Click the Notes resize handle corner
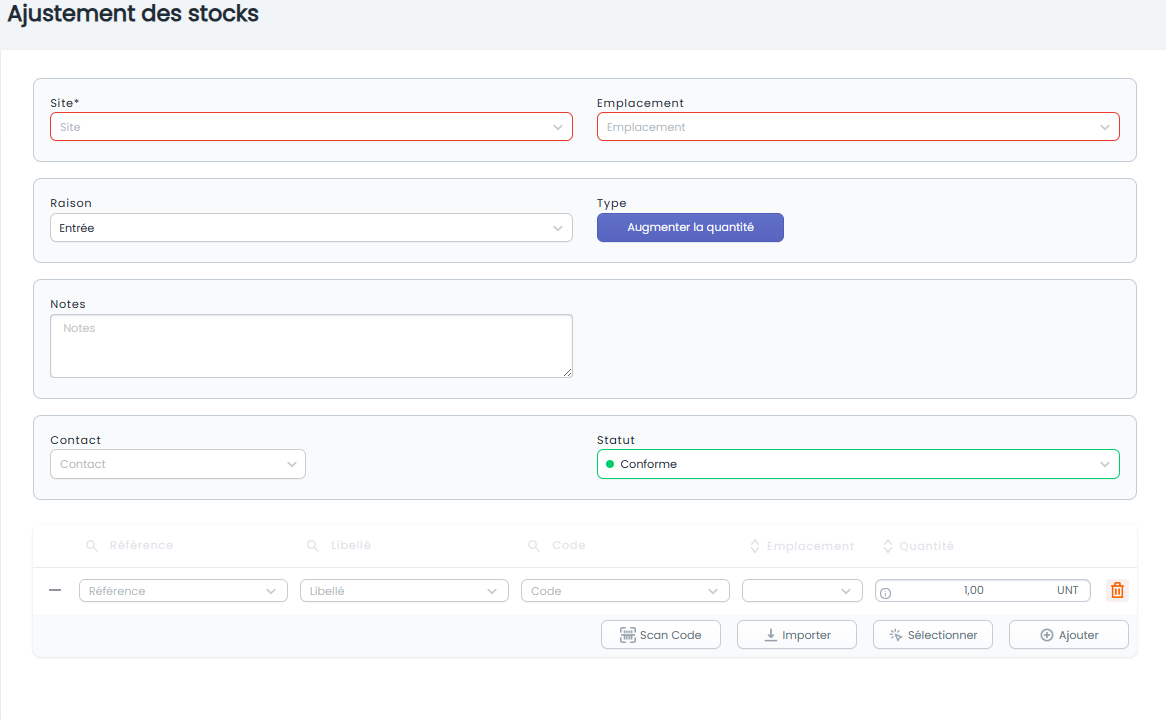 pyautogui.click(x=567, y=373)
